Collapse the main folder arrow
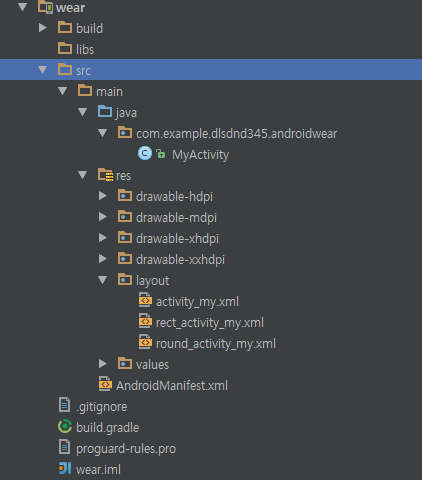The height and width of the screenshot is (480, 422). coord(62,91)
